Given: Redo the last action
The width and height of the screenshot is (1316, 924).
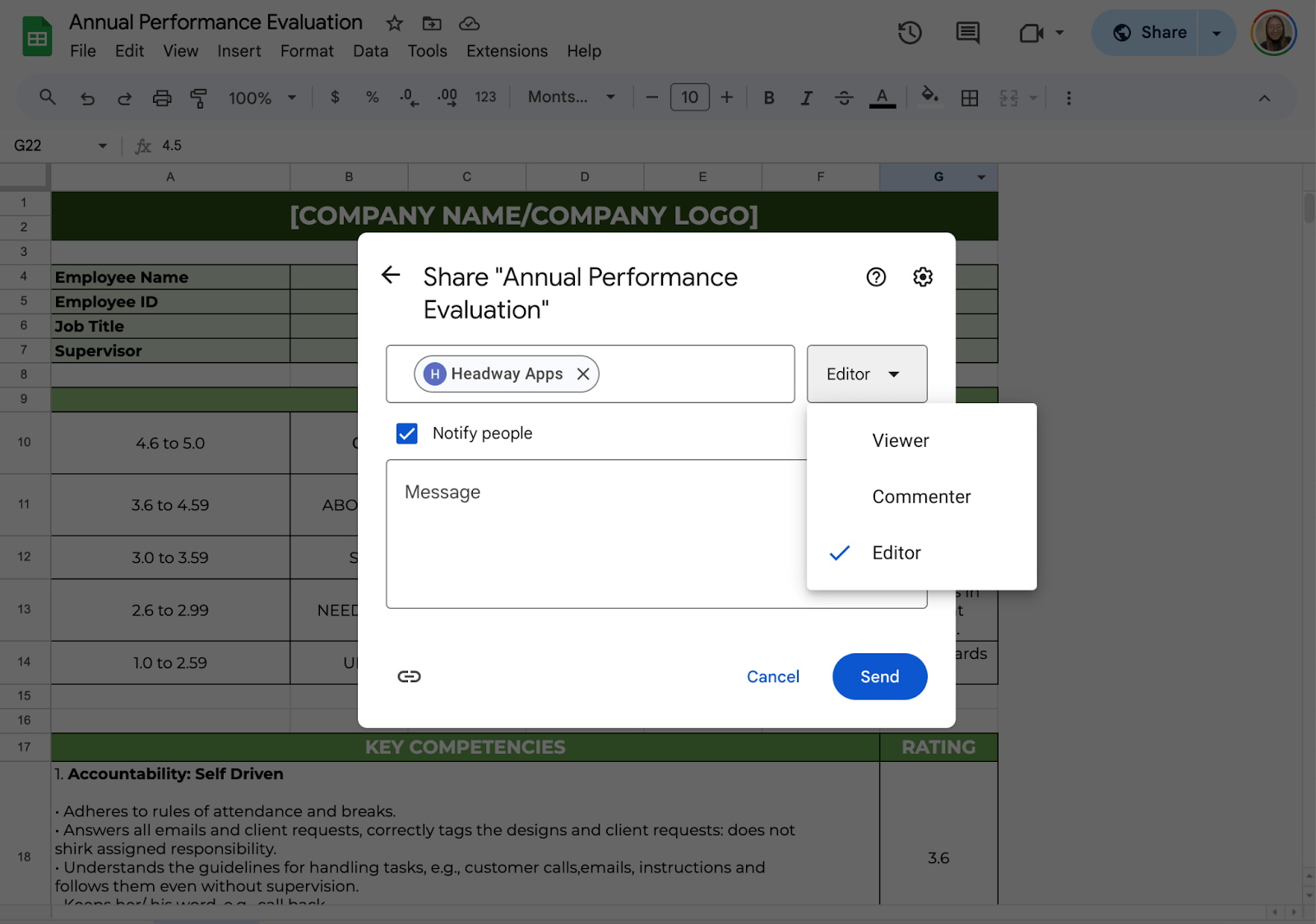Looking at the screenshot, I should [x=124, y=98].
